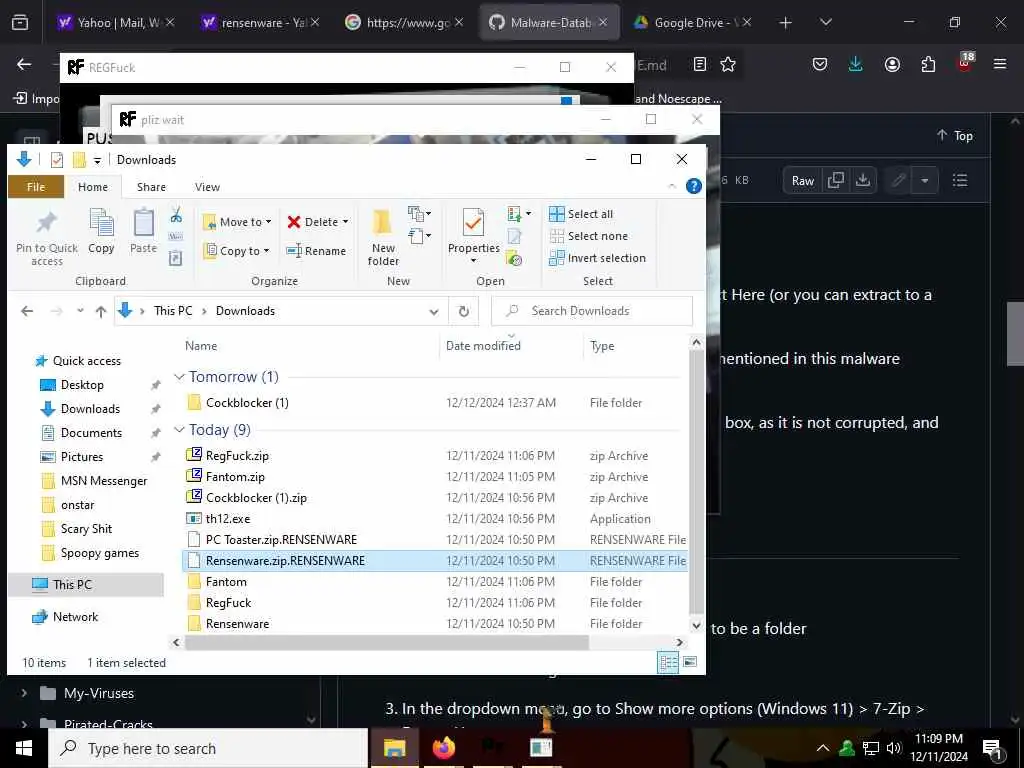This screenshot has height=768, width=1024.
Task: Click GitHub download raw file icon
Action: pyautogui.click(x=863, y=180)
